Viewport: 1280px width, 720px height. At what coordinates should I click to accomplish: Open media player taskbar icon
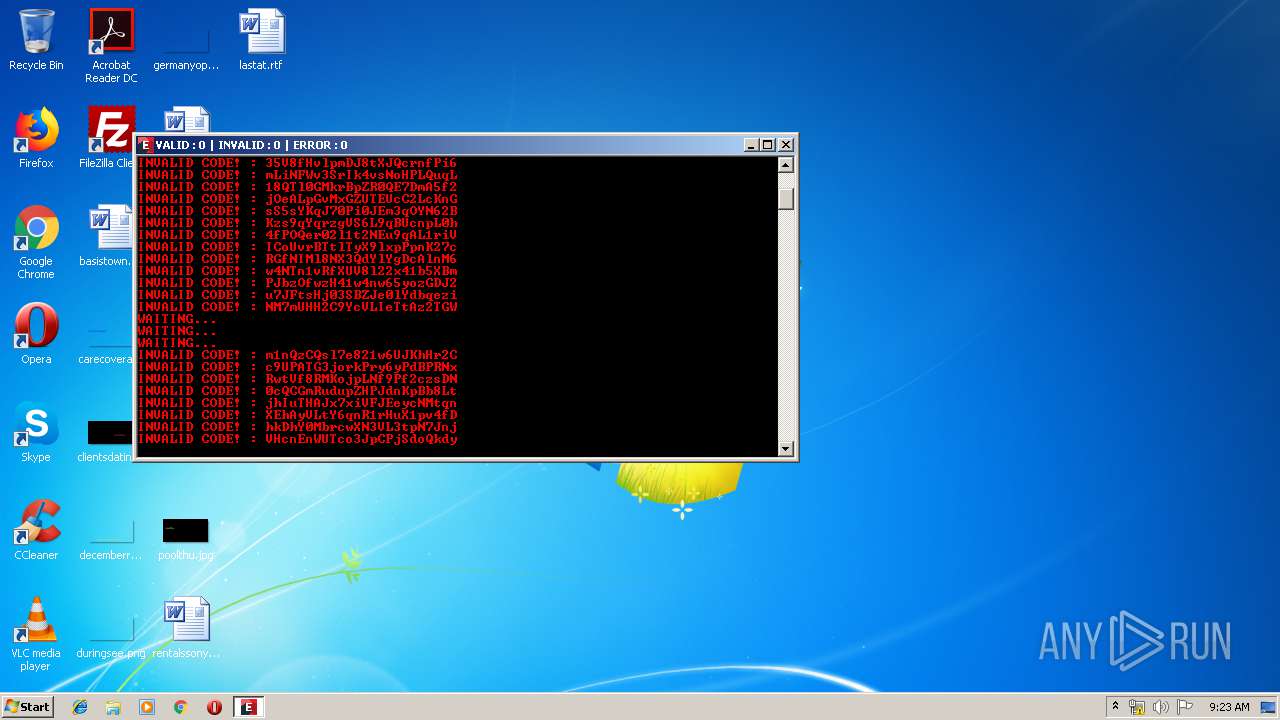[x=147, y=707]
